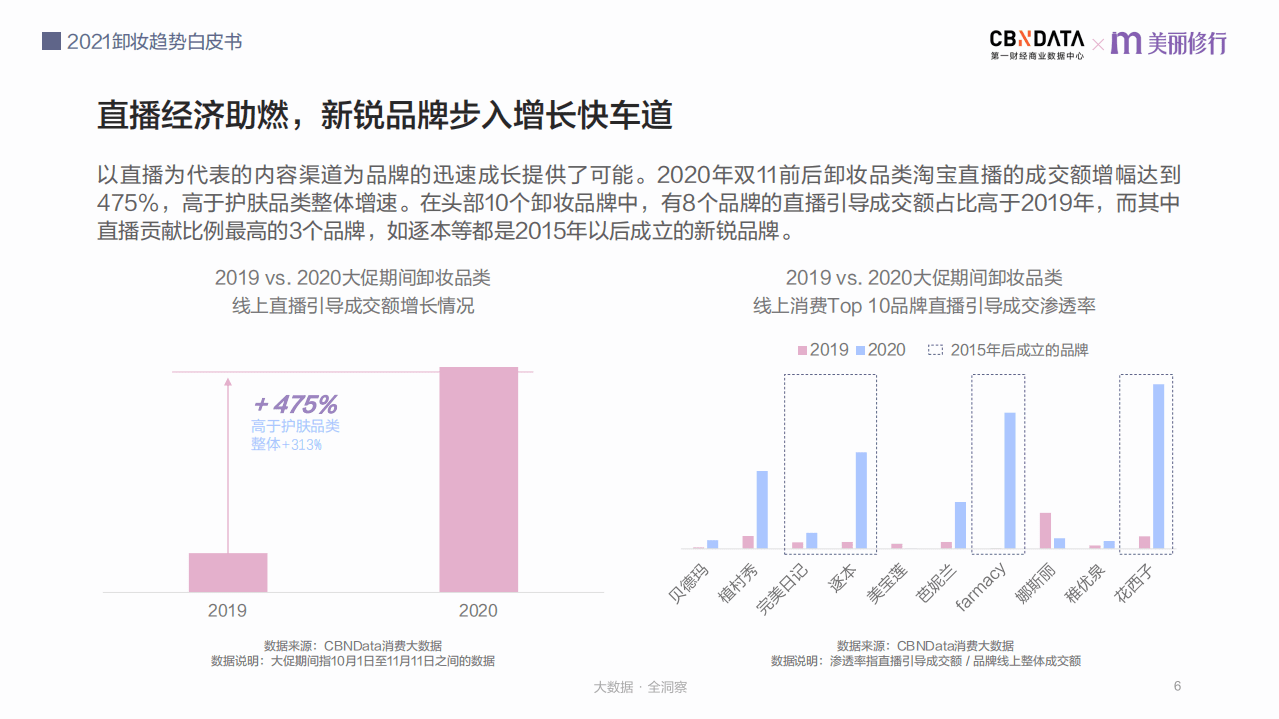Toggle the 2020 legend entry
This screenshot has height=719, width=1279.
(880, 350)
